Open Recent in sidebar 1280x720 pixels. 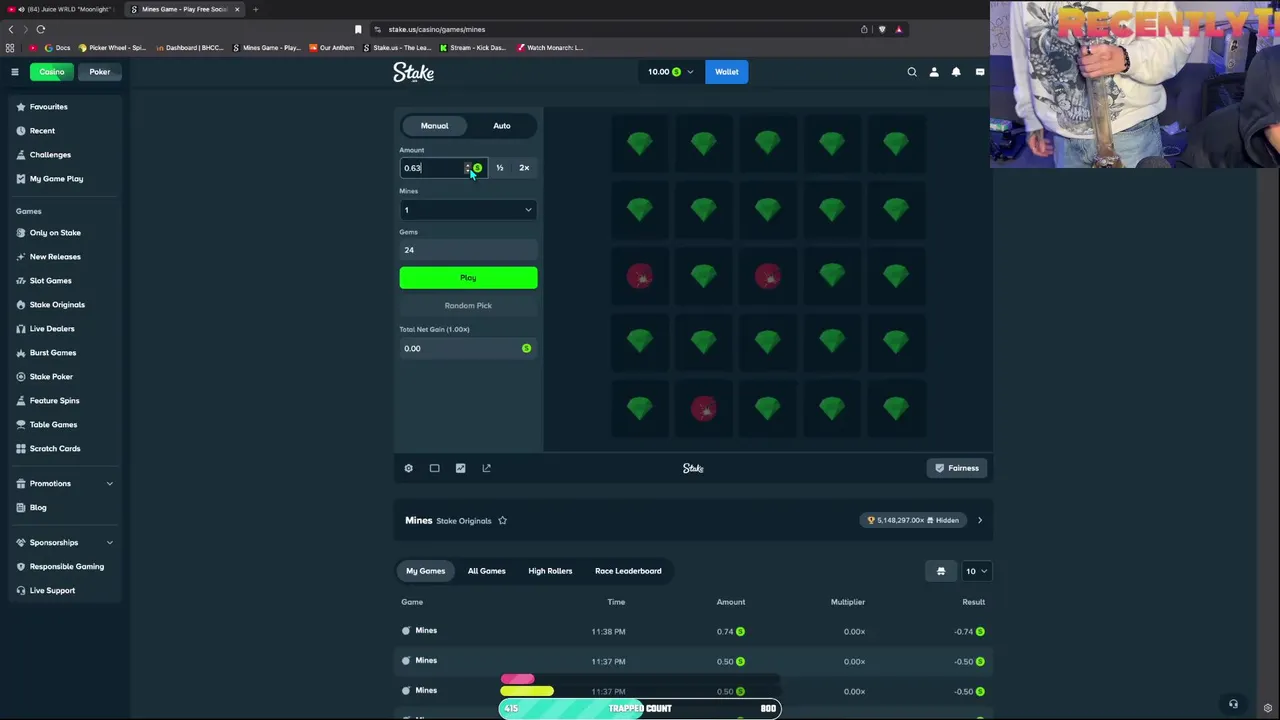(x=42, y=131)
